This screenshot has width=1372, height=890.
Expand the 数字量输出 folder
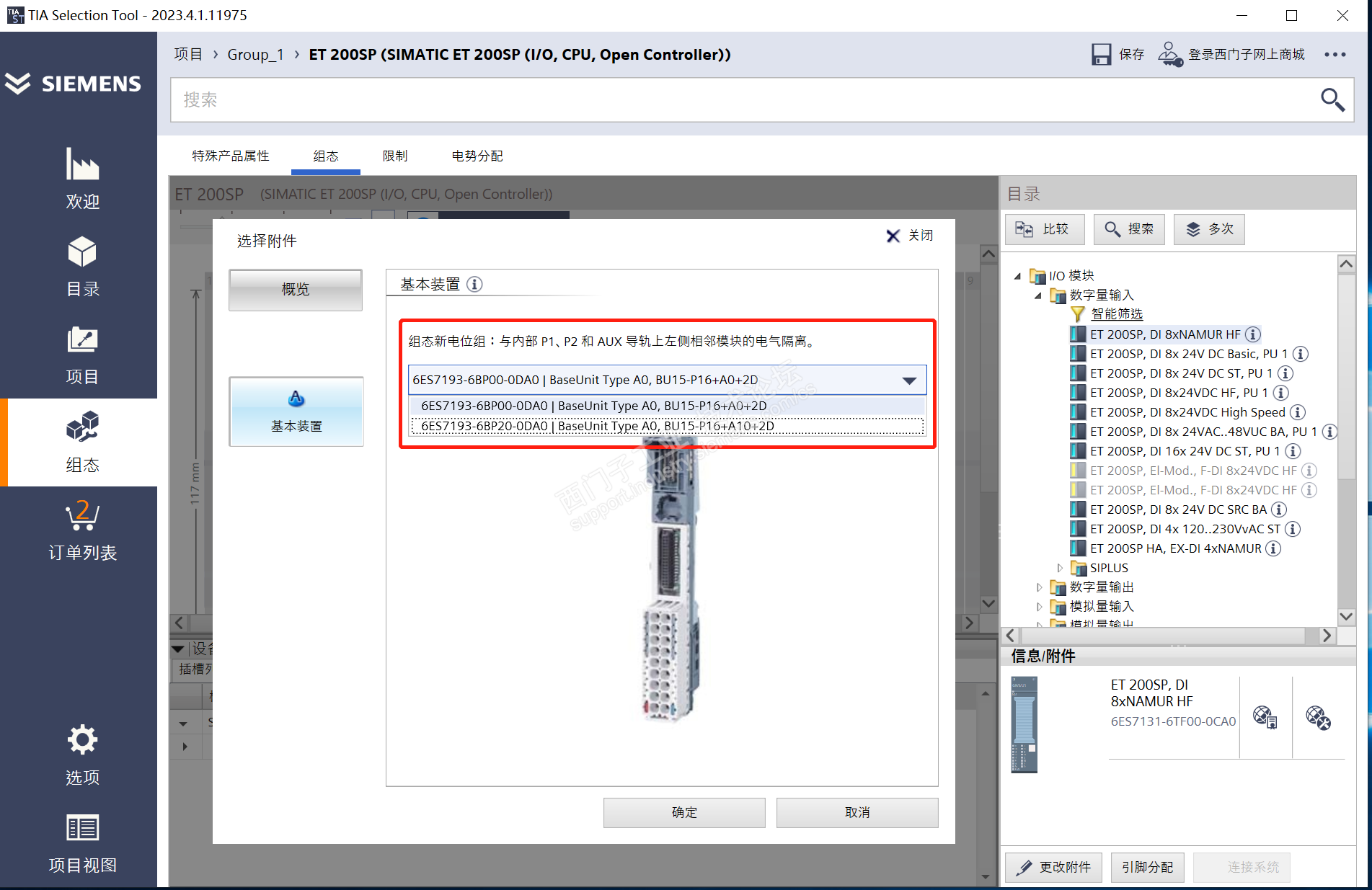[x=1039, y=587]
